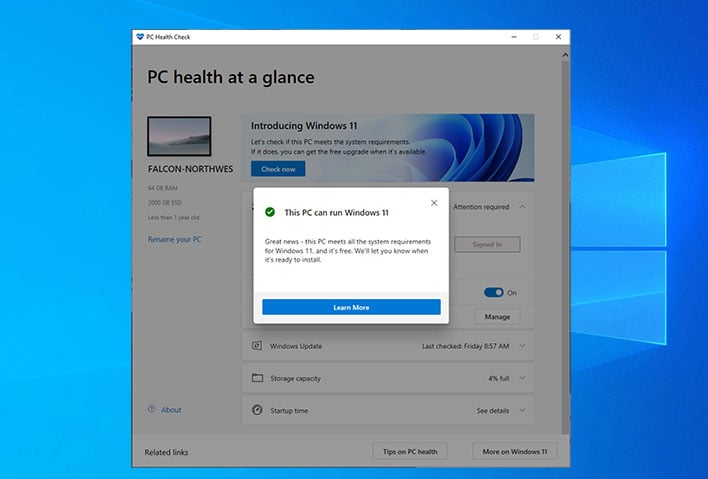The image size is (708, 479).
Task: Click the Less than 1 year old text
Action: [x=173, y=218]
